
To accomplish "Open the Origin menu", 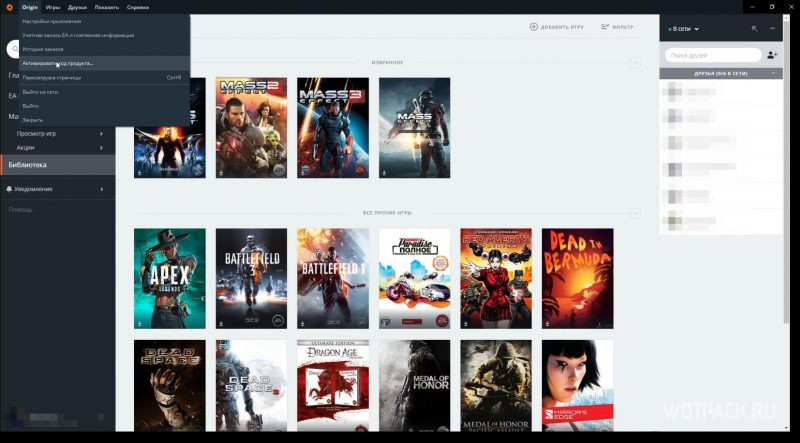I will [x=30, y=7].
